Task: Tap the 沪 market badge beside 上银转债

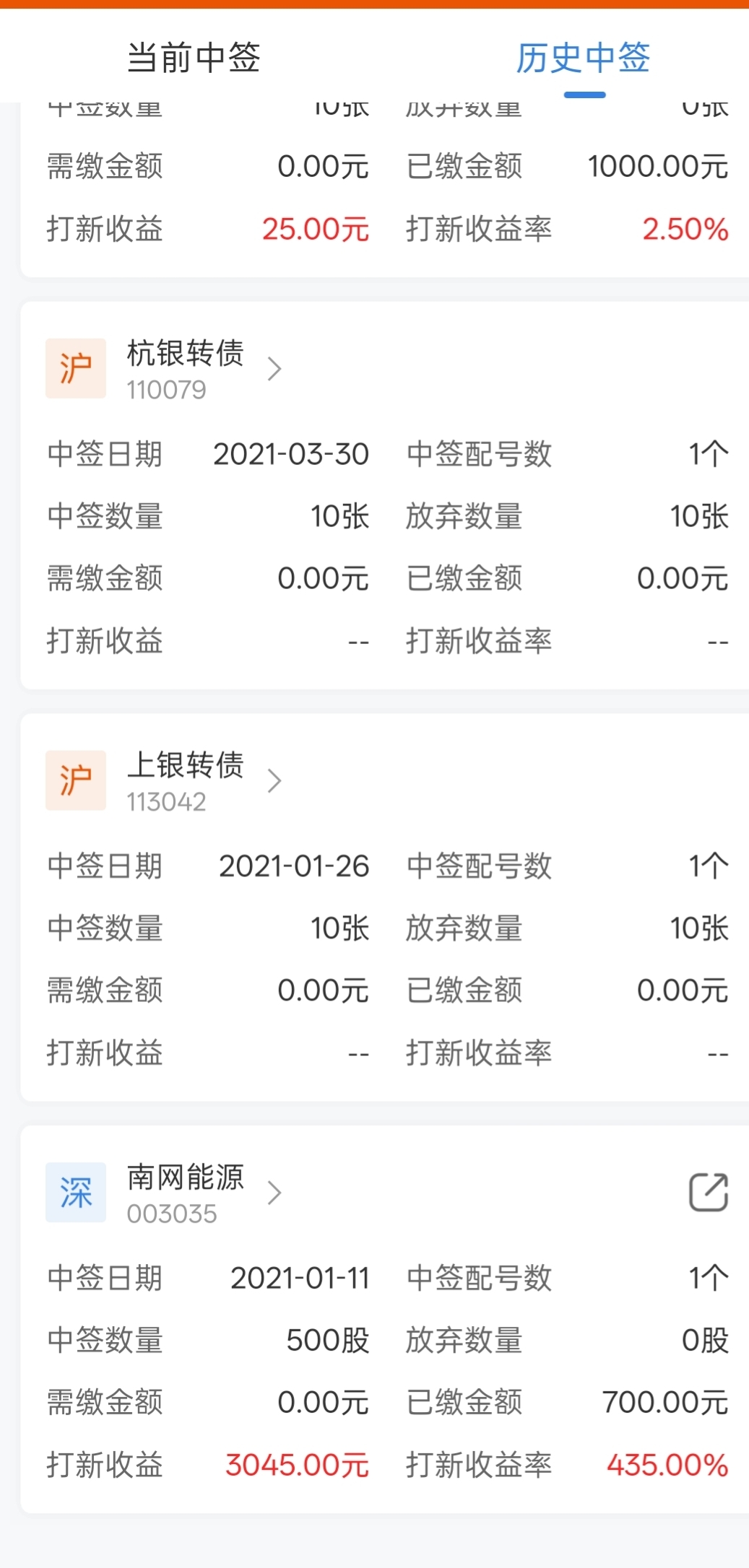Action: [x=76, y=780]
